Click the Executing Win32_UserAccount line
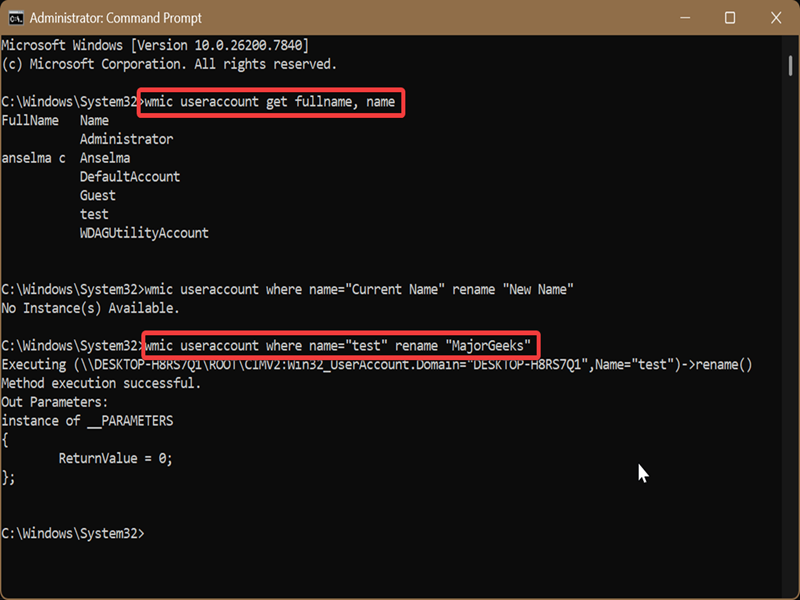This screenshot has height=600, width=800. click(x=377, y=365)
